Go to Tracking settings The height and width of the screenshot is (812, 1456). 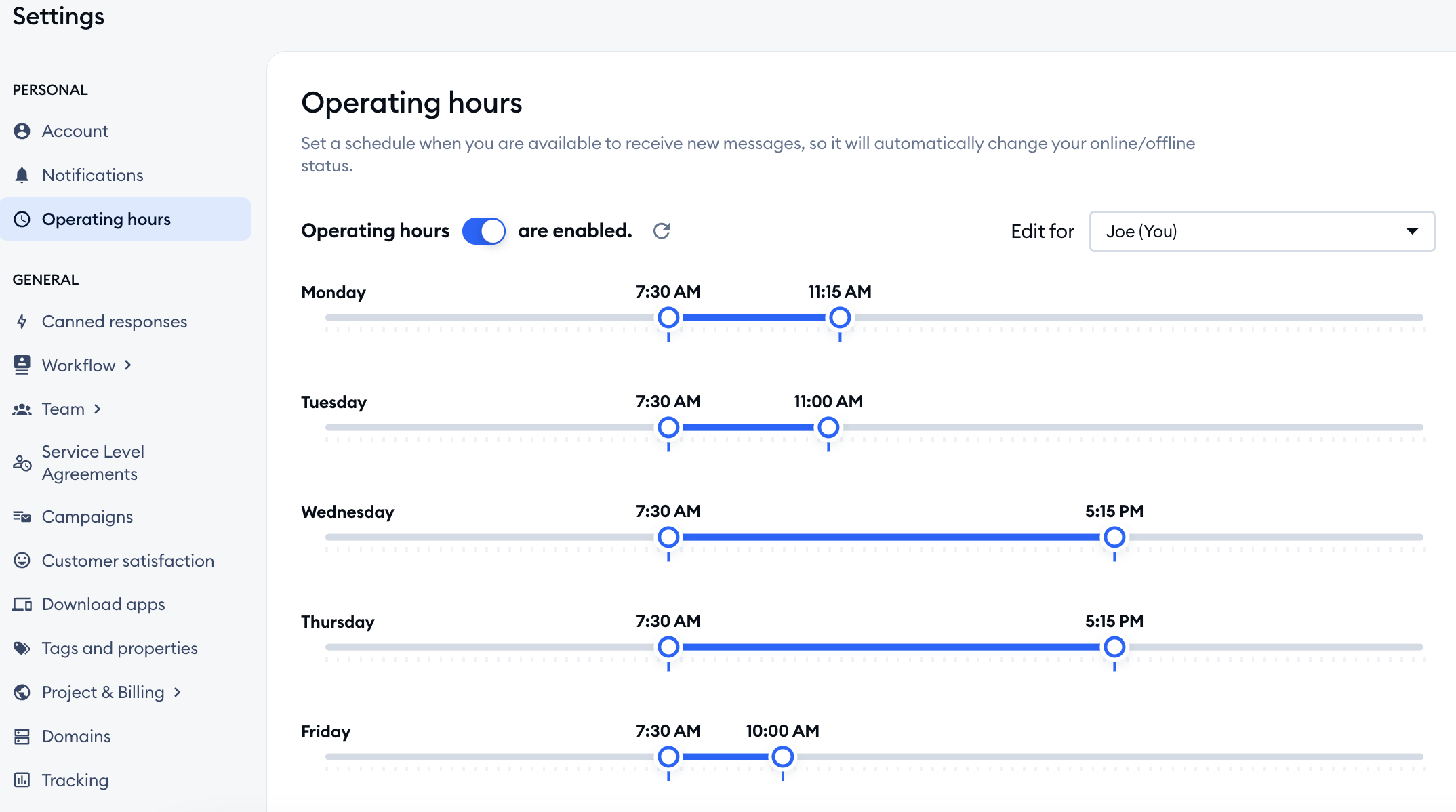pyautogui.click(x=75, y=779)
